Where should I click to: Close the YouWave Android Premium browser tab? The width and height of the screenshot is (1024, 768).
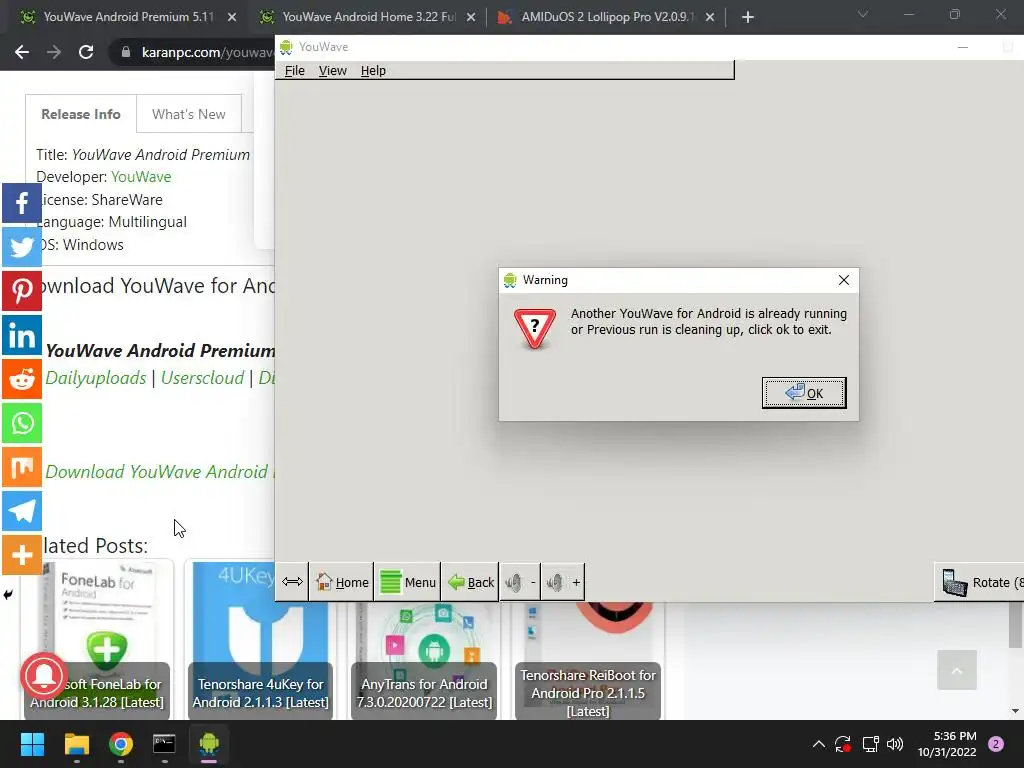point(232,18)
